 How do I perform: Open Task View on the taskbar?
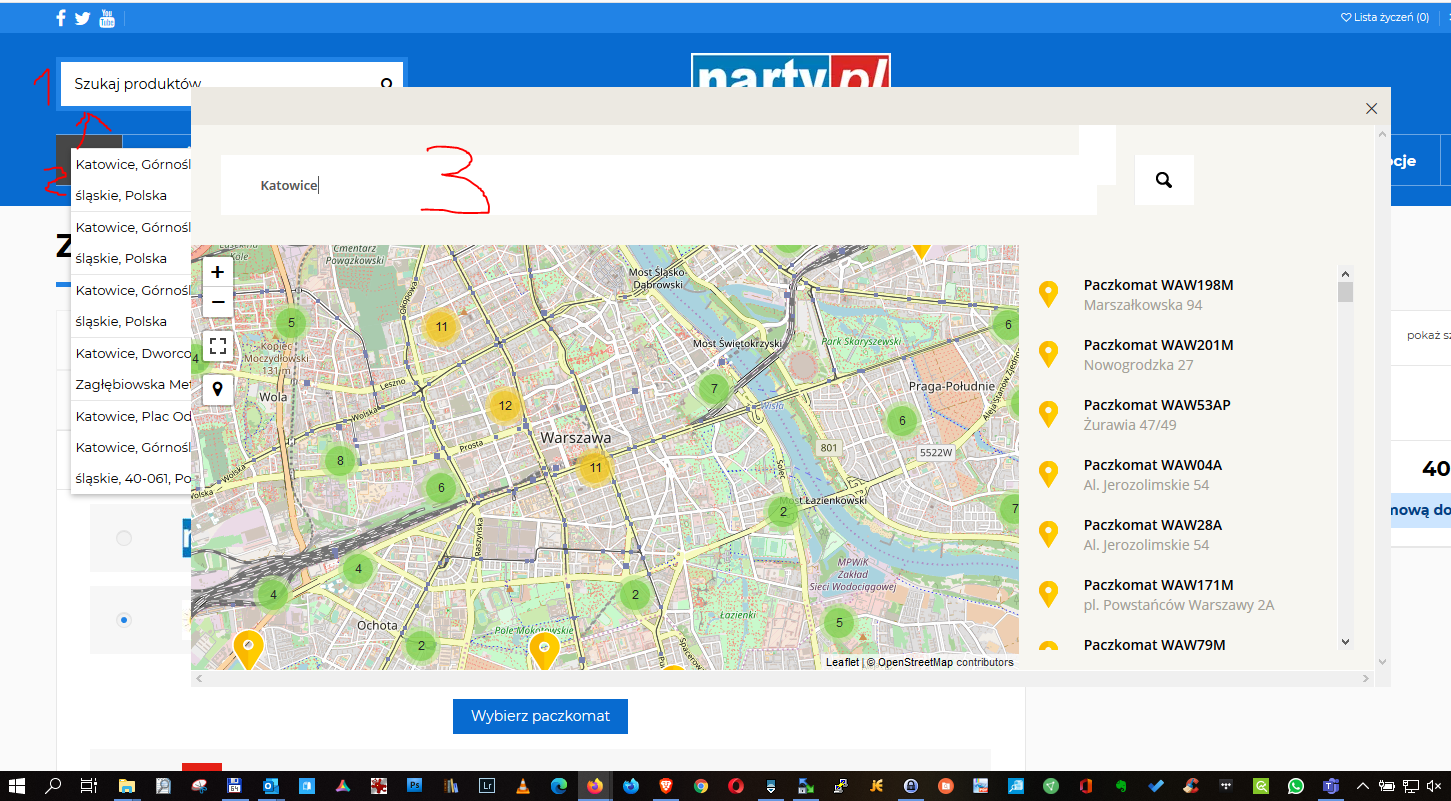[x=89, y=786]
